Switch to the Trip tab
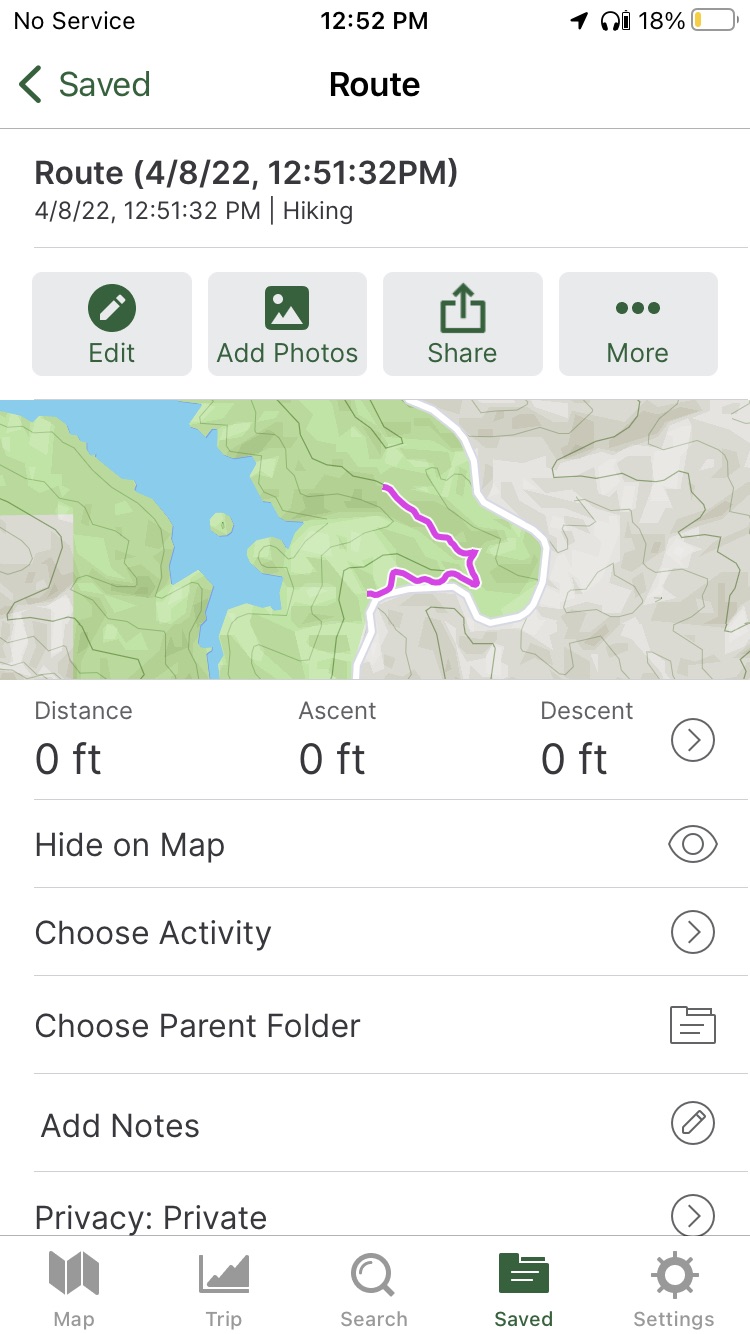Image resolution: width=750 pixels, height=1334 pixels. [x=224, y=1288]
